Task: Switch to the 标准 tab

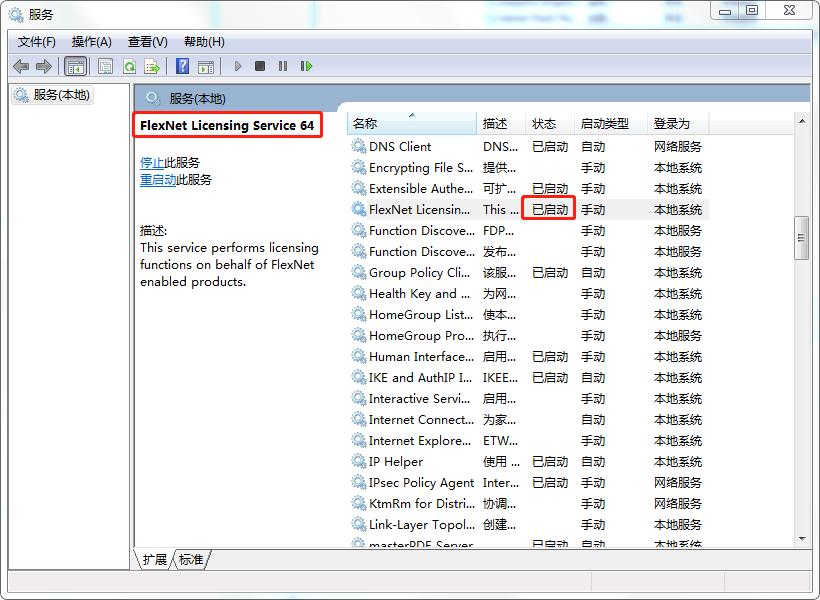Action: pos(190,560)
